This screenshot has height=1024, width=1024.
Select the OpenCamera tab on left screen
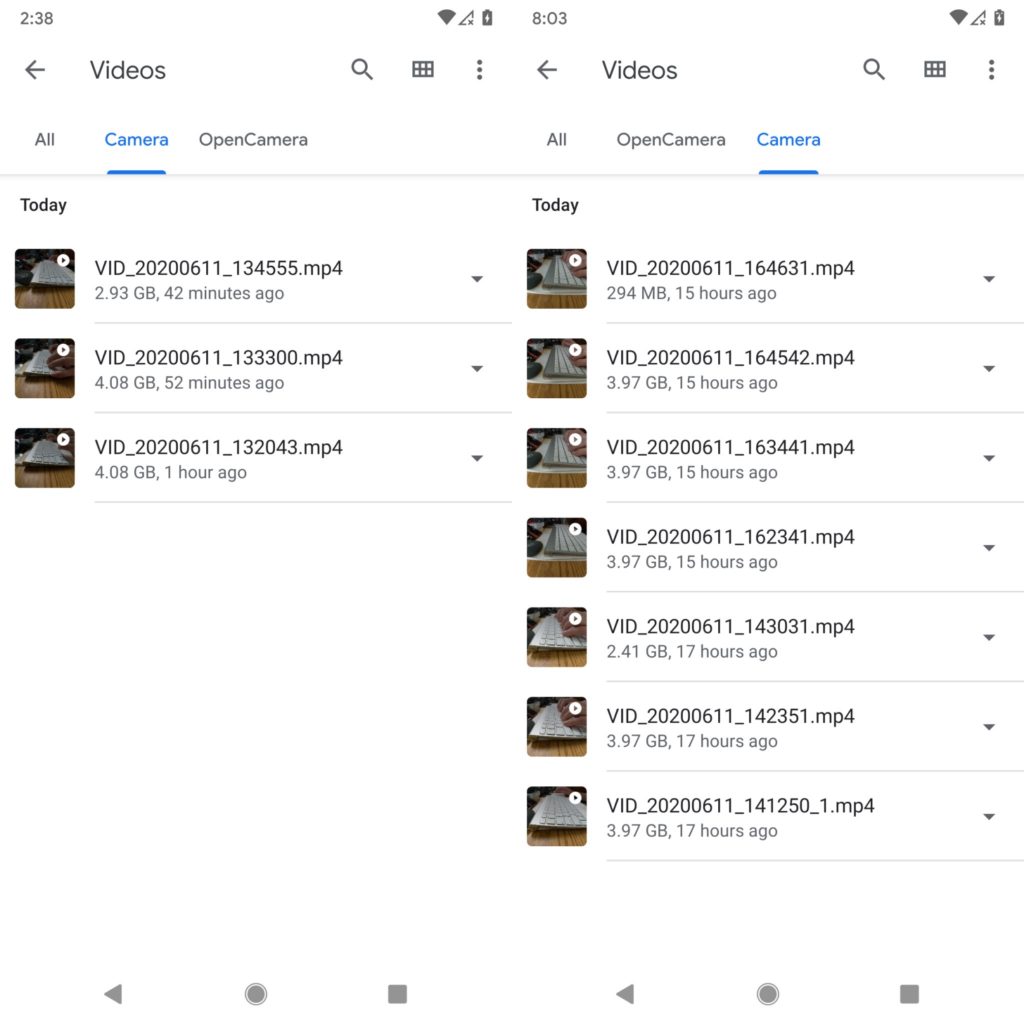(x=253, y=140)
